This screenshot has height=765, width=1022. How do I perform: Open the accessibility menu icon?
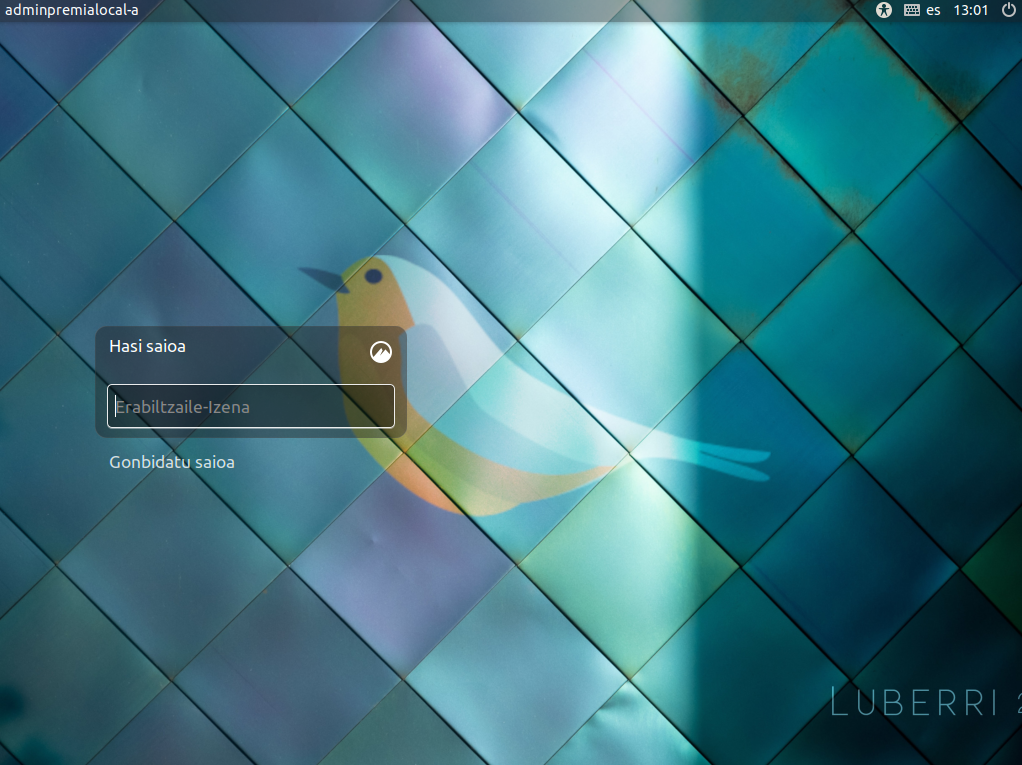883,10
